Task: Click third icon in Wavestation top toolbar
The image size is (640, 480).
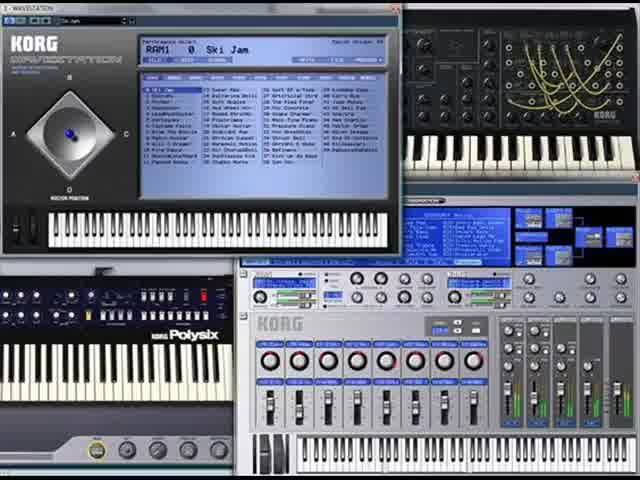Action: coord(35,21)
